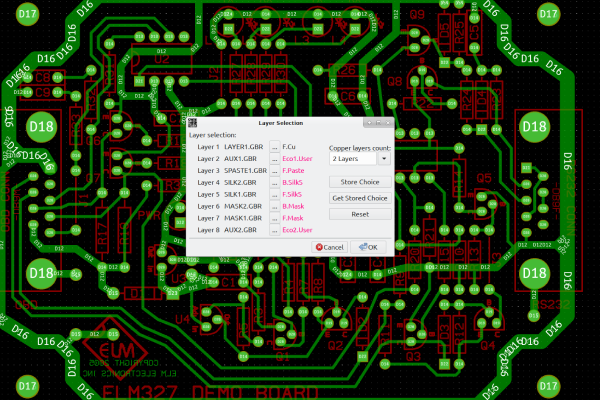600x400 pixels.
Task: Click the 'Copper layers count:' label
Action: 360,148
